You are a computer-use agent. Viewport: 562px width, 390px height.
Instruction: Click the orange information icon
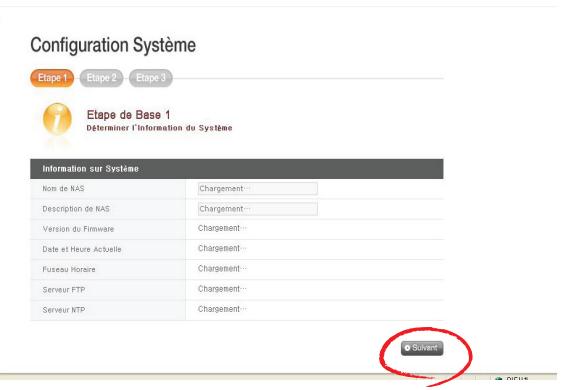point(57,119)
